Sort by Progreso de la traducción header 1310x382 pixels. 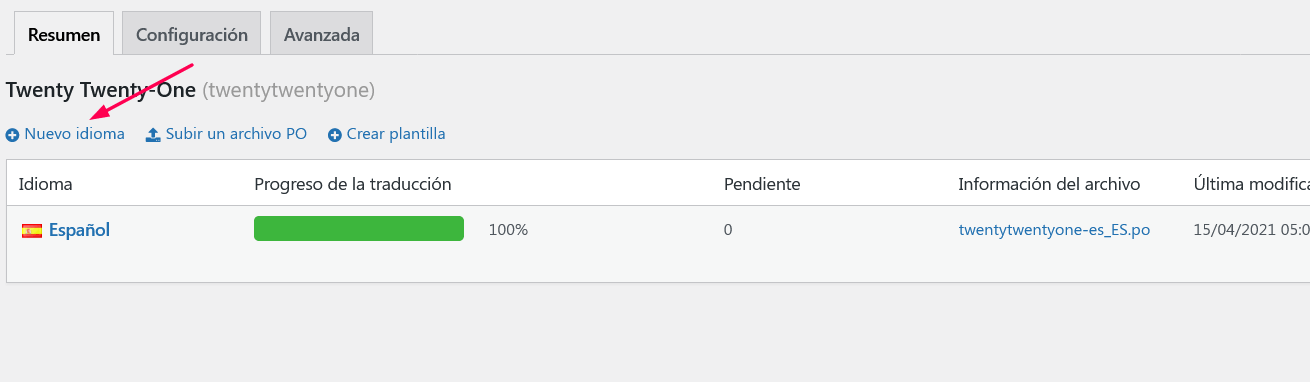coord(353,184)
